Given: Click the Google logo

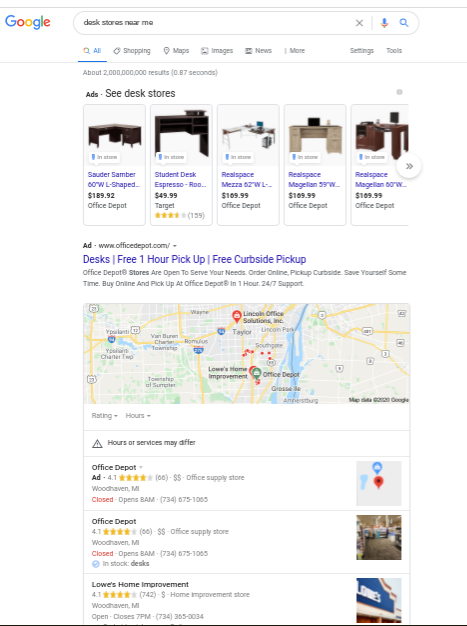Looking at the screenshot, I should (x=28, y=22).
